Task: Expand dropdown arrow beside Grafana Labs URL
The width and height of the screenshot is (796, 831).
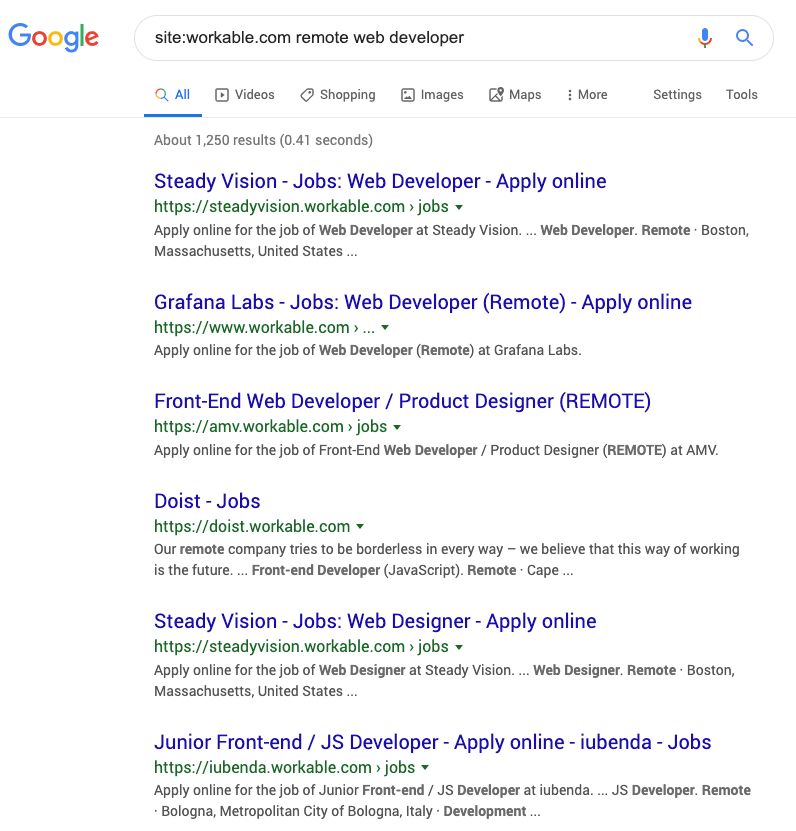Action: [x=385, y=328]
